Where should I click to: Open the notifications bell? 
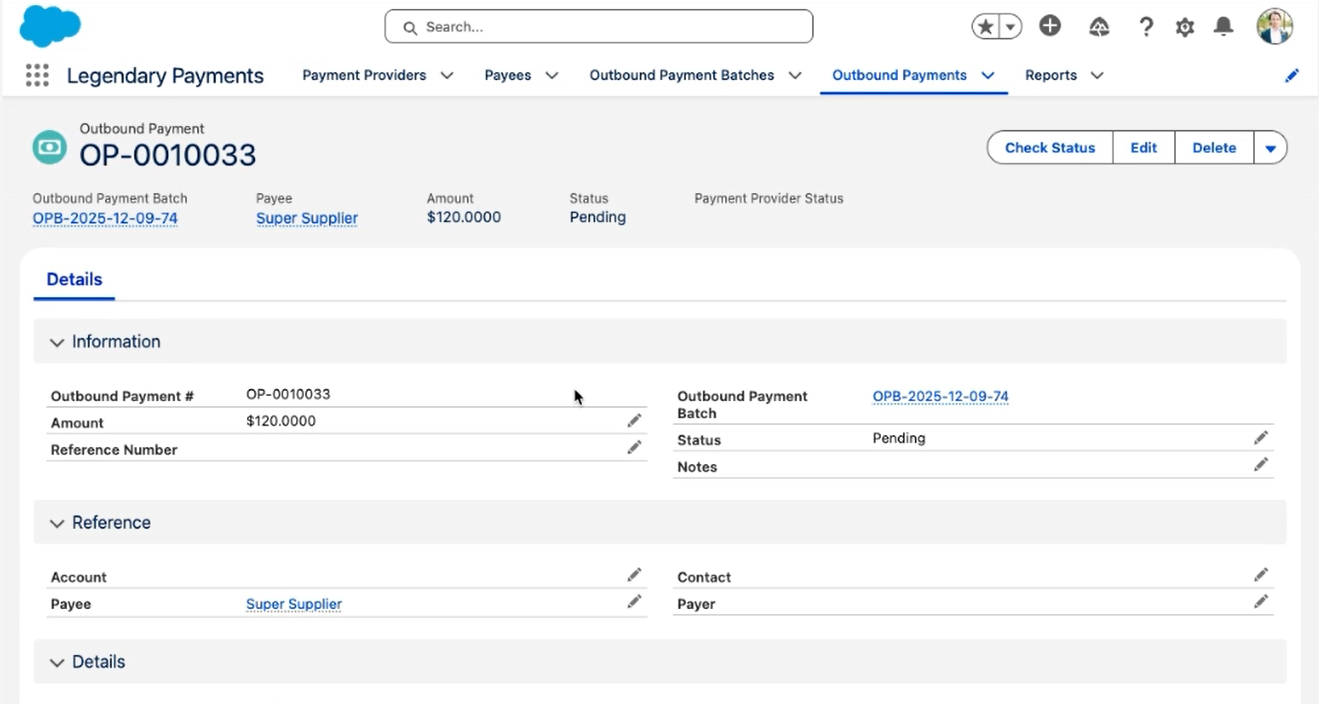[1223, 27]
